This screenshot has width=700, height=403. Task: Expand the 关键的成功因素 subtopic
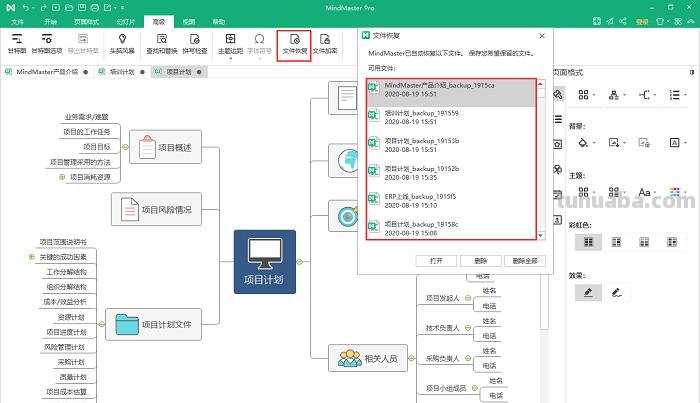click(x=32, y=257)
